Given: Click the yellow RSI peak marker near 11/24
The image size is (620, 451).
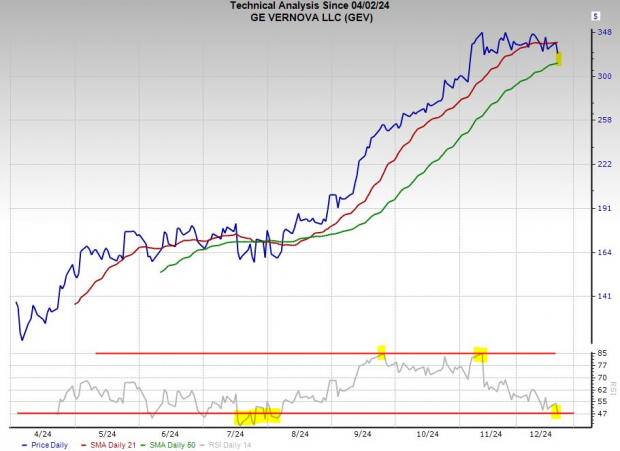Looking at the screenshot, I should click(x=480, y=353).
